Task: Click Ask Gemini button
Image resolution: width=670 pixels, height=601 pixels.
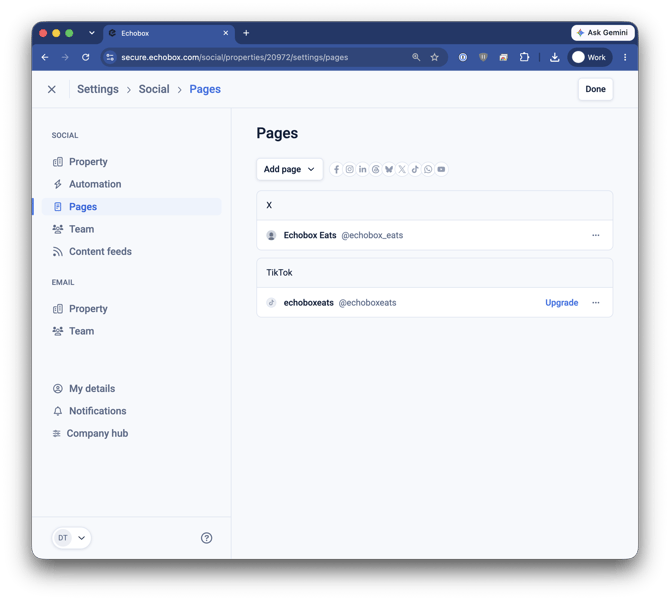Action: click(x=602, y=33)
